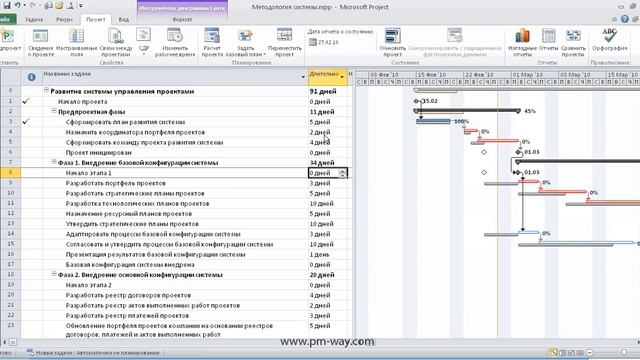Click Сравнить проекты (Compare projects)
The width and height of the screenshot is (640, 360).
coord(573,42)
